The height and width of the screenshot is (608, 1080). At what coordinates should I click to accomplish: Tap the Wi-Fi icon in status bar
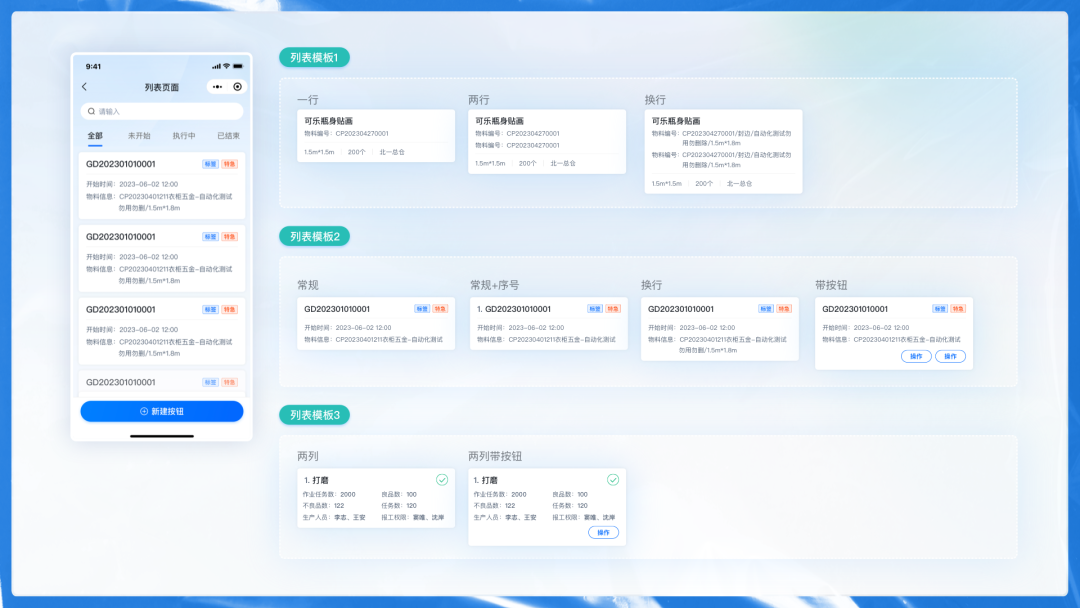226,66
